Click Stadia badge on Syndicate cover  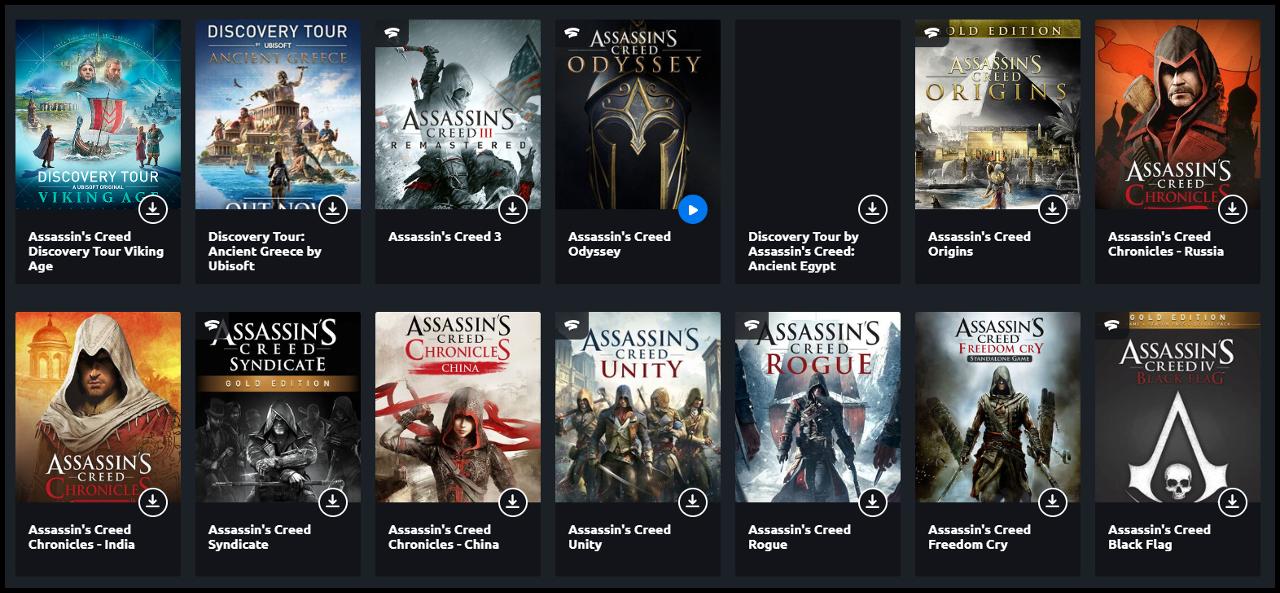pyautogui.click(x=211, y=326)
